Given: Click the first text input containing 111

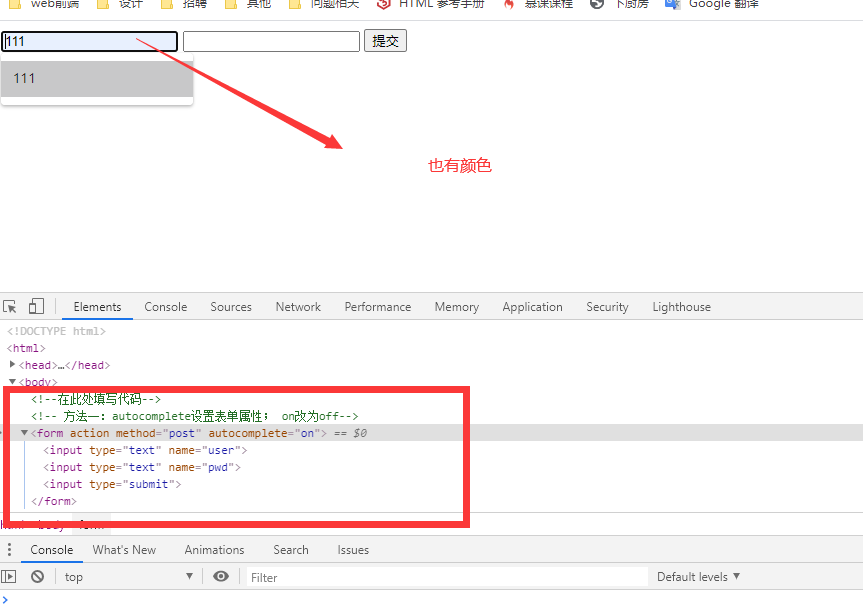Looking at the screenshot, I should click(x=89, y=41).
